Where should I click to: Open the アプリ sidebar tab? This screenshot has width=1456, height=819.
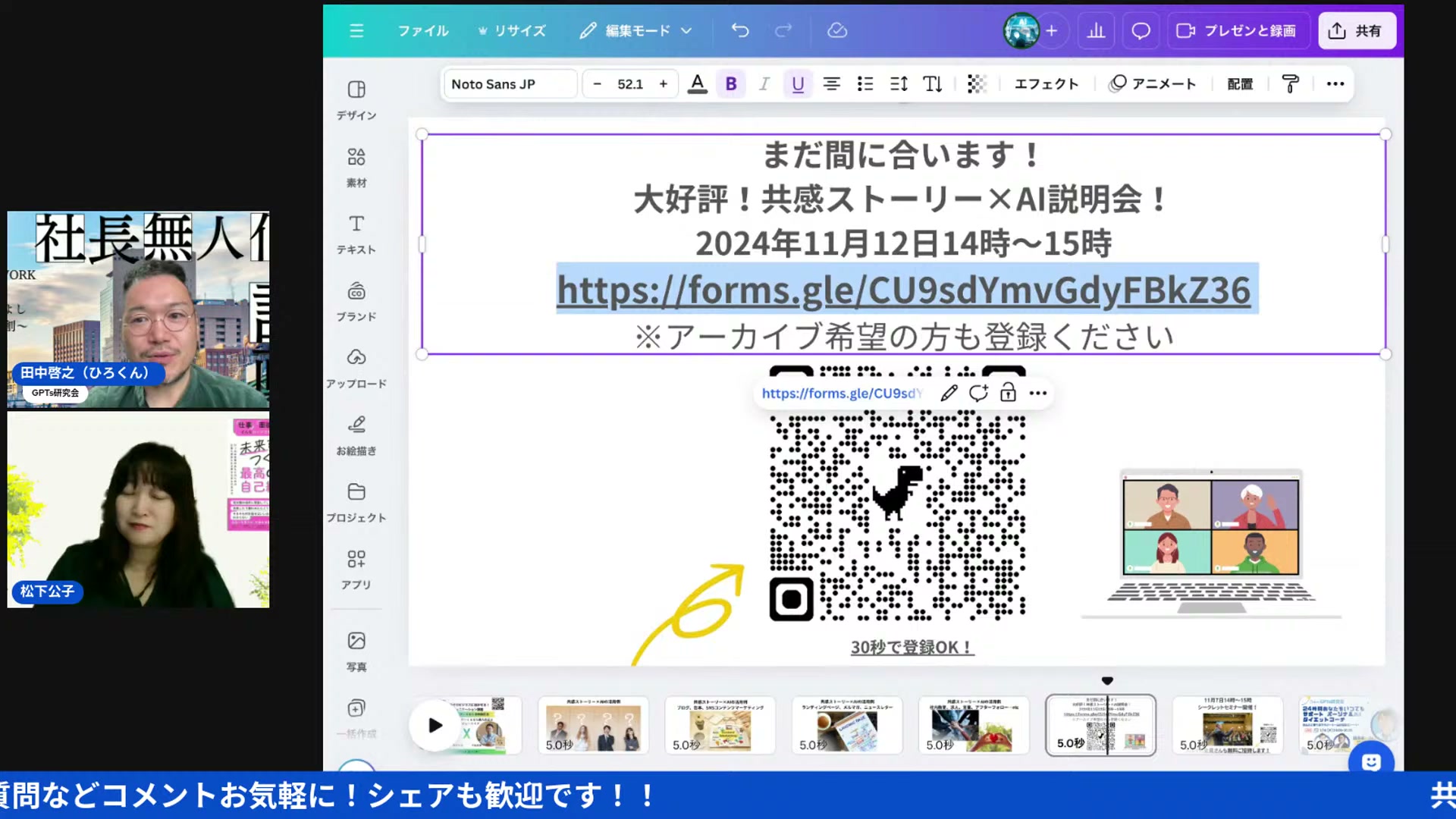point(356,570)
